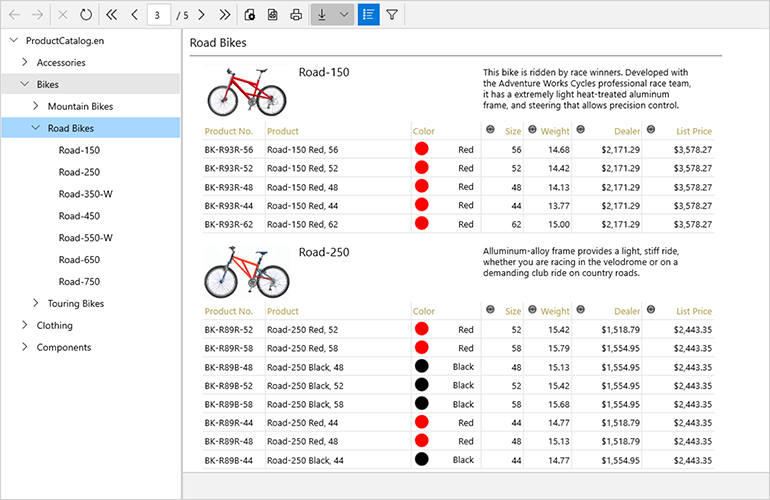The width and height of the screenshot is (770, 500).
Task: Toggle the document map panel
Action: [x=368, y=15]
